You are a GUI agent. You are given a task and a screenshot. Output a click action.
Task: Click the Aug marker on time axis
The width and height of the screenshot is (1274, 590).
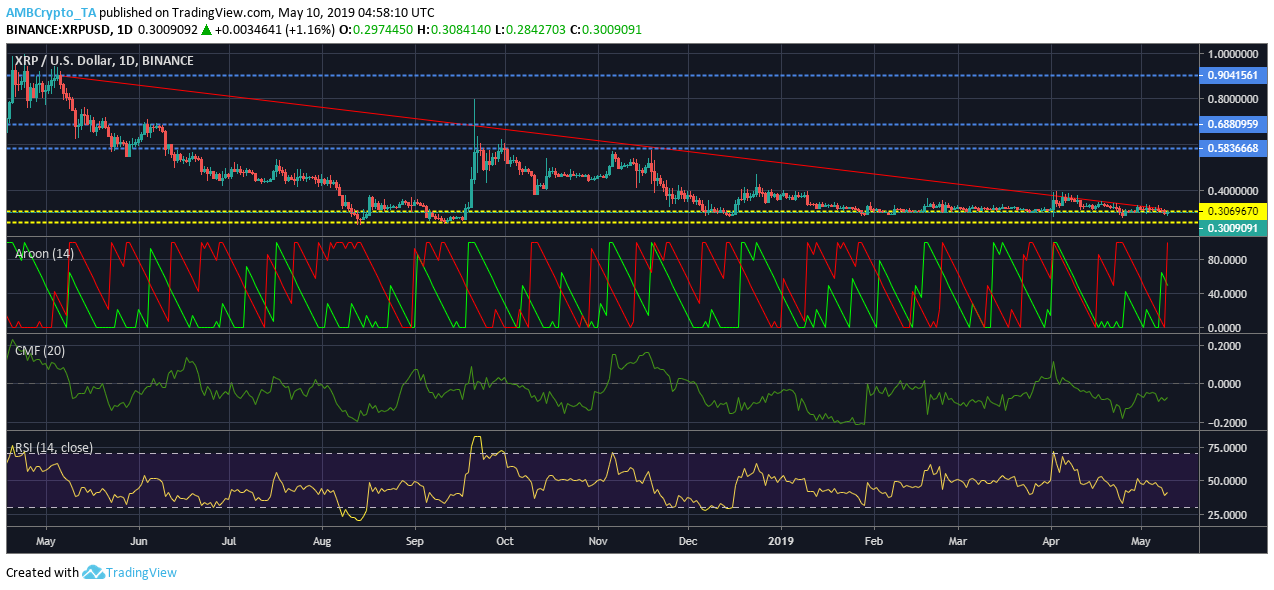322,541
